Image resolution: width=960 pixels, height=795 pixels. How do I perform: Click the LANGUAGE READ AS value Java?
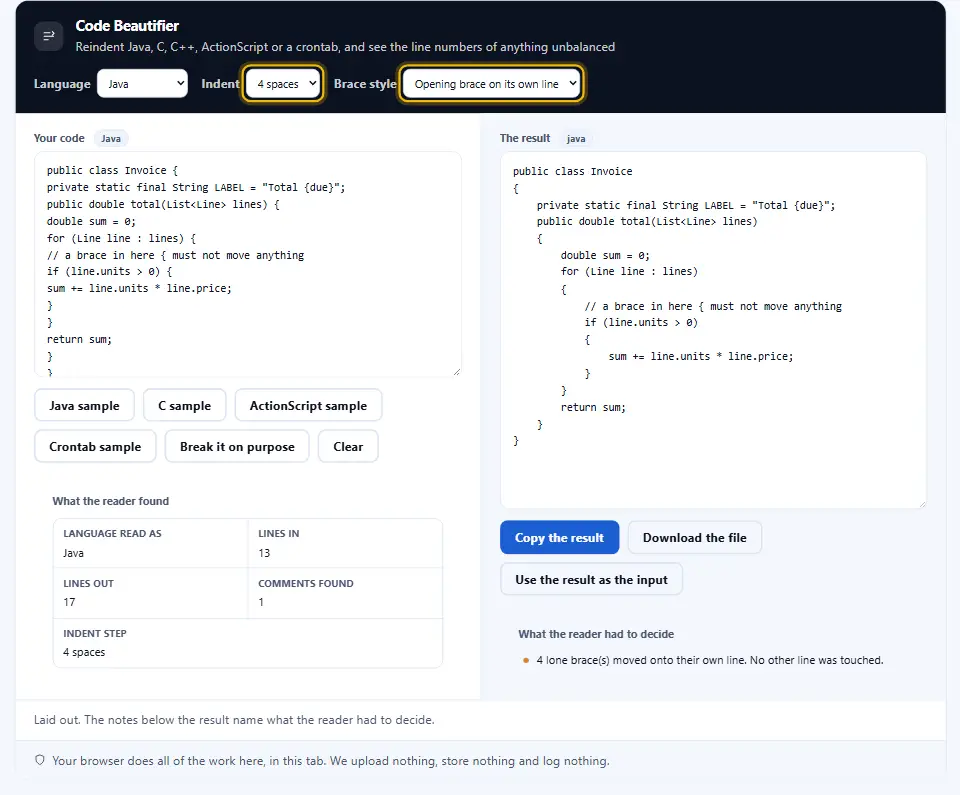73,552
